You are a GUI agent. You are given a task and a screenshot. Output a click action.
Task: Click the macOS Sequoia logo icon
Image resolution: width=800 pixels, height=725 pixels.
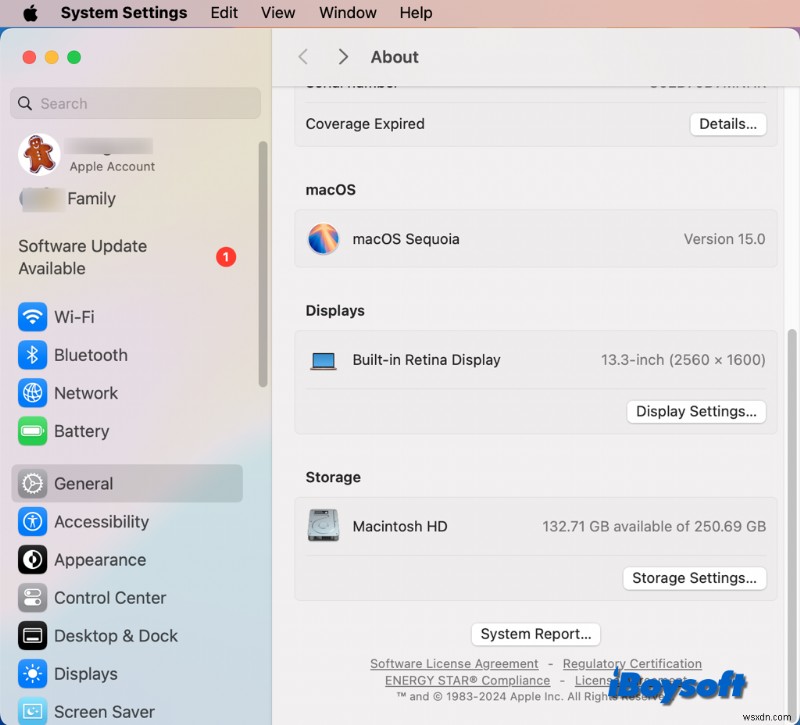point(323,239)
